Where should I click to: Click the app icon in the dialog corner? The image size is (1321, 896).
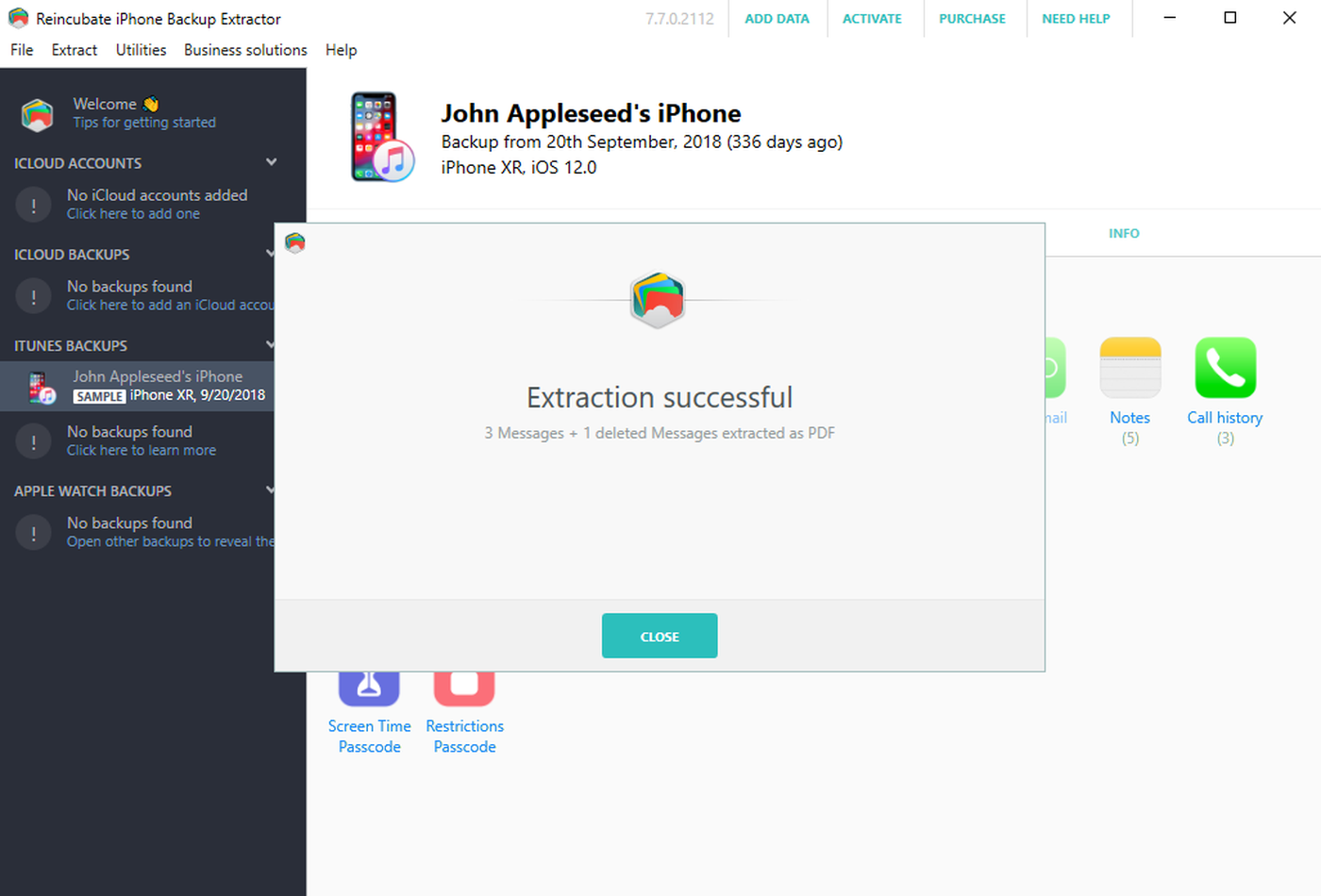point(294,242)
